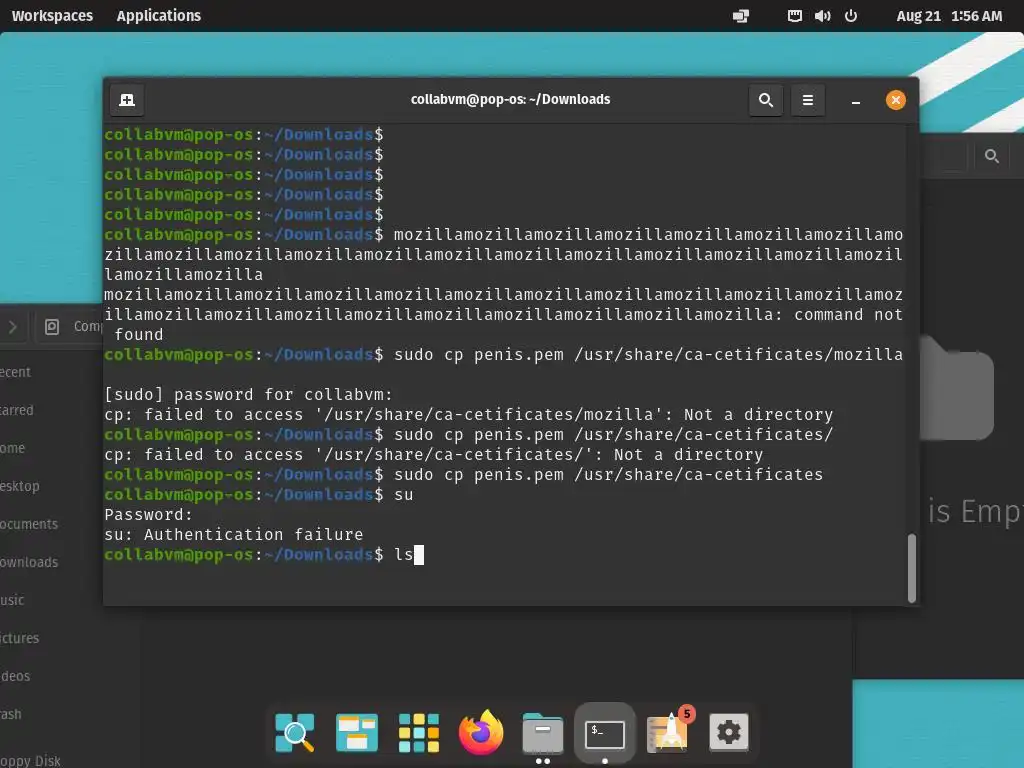1024x768 pixels.
Task: Open the power tray icon
Action: (x=850, y=16)
